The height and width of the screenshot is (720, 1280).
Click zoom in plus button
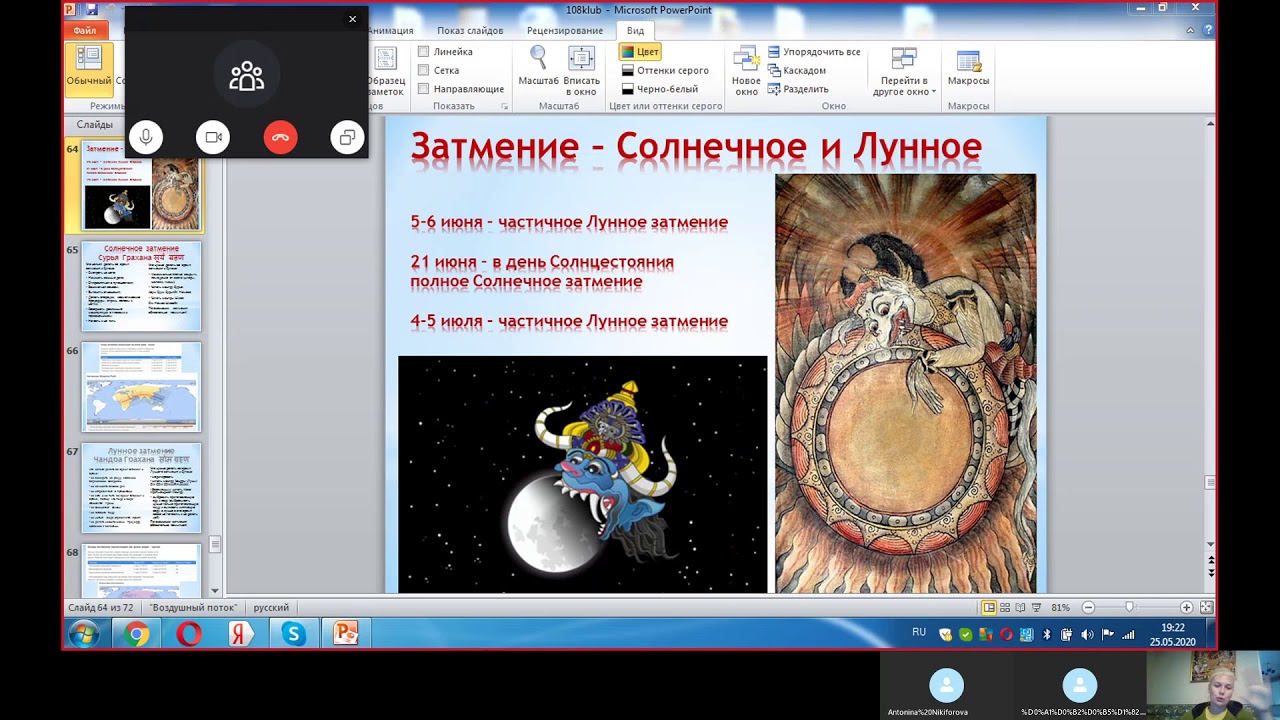click(1186, 607)
